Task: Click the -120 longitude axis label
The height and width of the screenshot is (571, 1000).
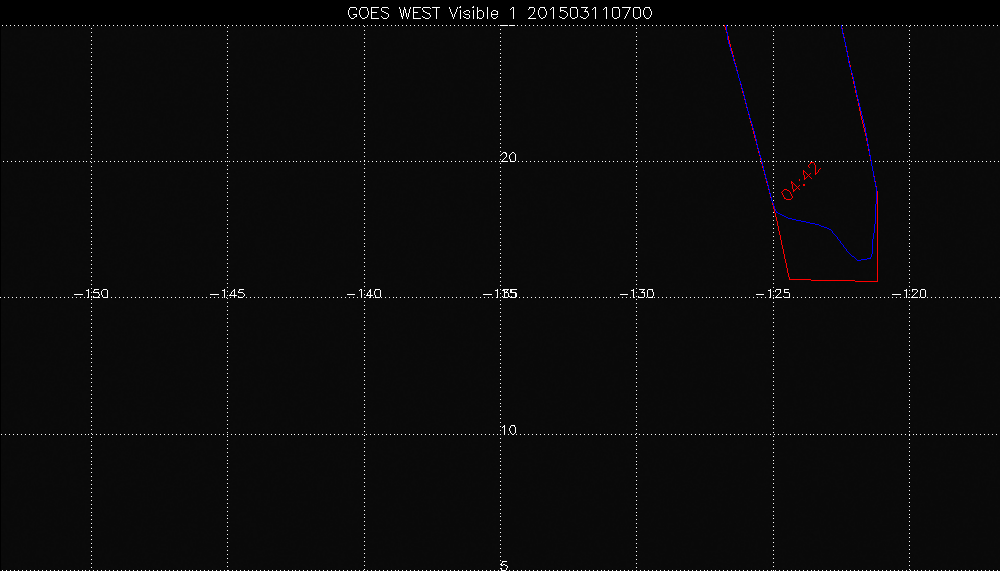Action: tap(909, 294)
